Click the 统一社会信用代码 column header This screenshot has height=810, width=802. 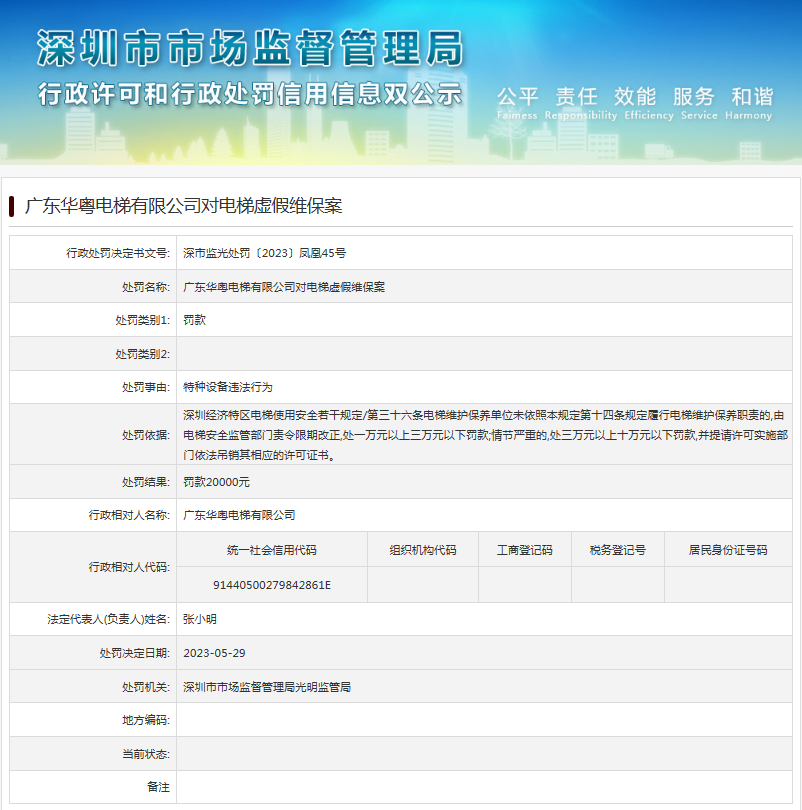click(272, 550)
